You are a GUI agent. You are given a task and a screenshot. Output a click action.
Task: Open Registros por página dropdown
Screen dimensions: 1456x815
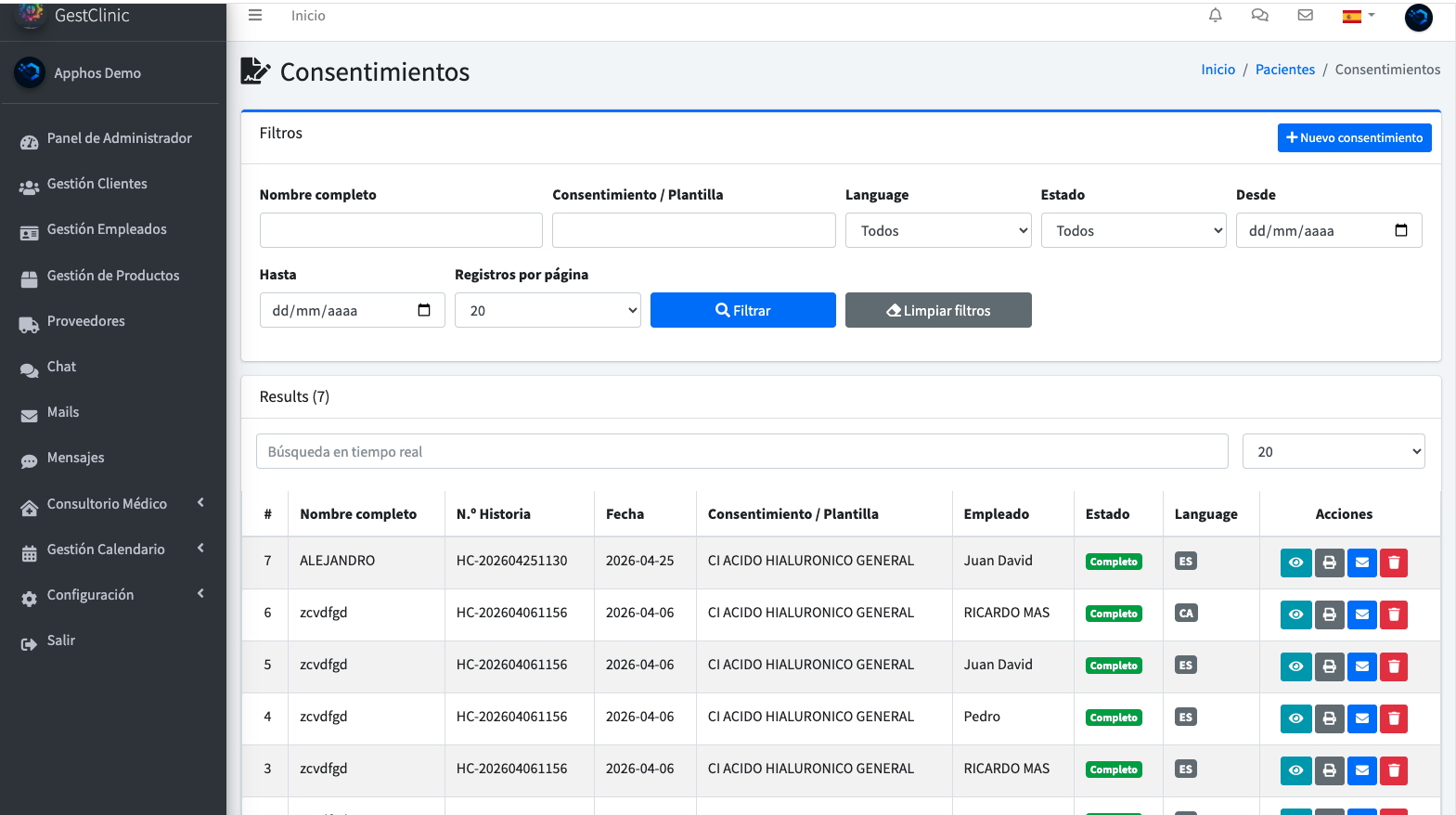[548, 310]
